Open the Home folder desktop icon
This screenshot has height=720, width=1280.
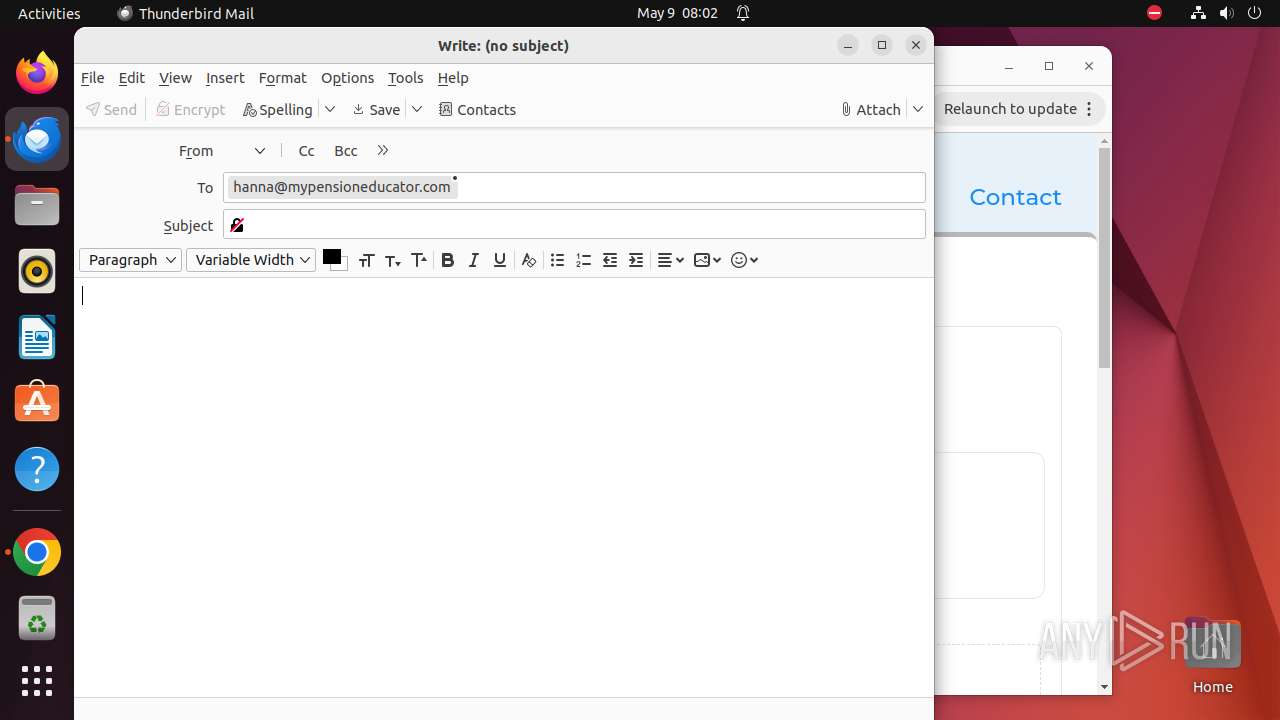(x=1212, y=655)
